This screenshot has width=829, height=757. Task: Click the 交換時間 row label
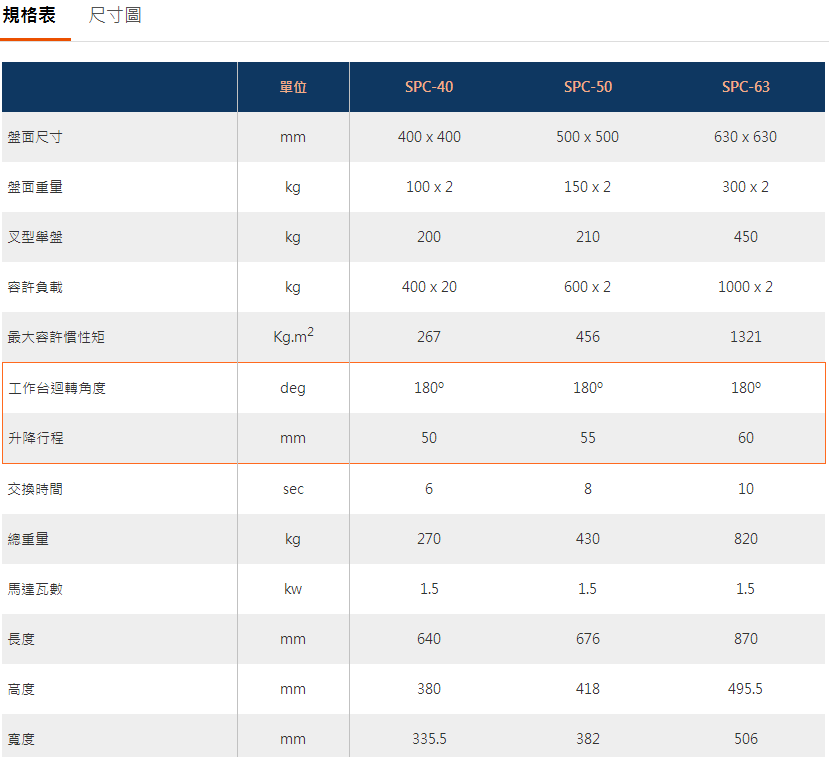[x=35, y=489]
